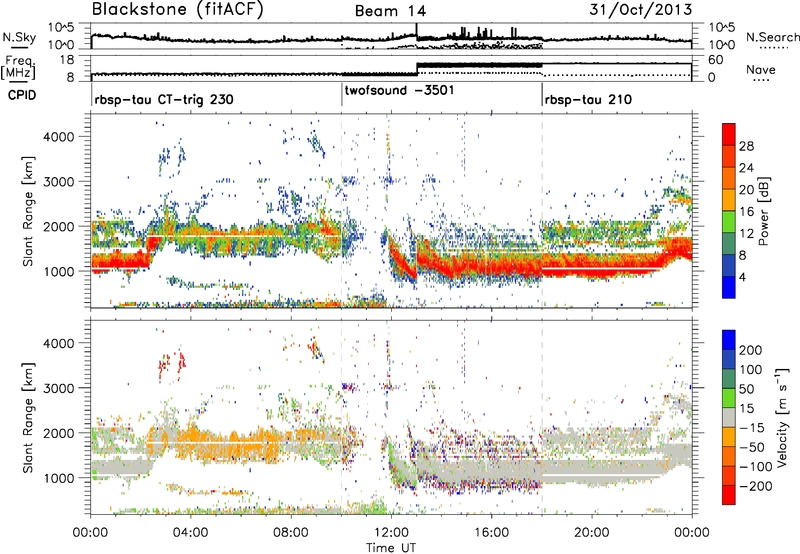The width and height of the screenshot is (800, 554).
Task: Click the '16' tick on power colorbar
Action: 746,212
